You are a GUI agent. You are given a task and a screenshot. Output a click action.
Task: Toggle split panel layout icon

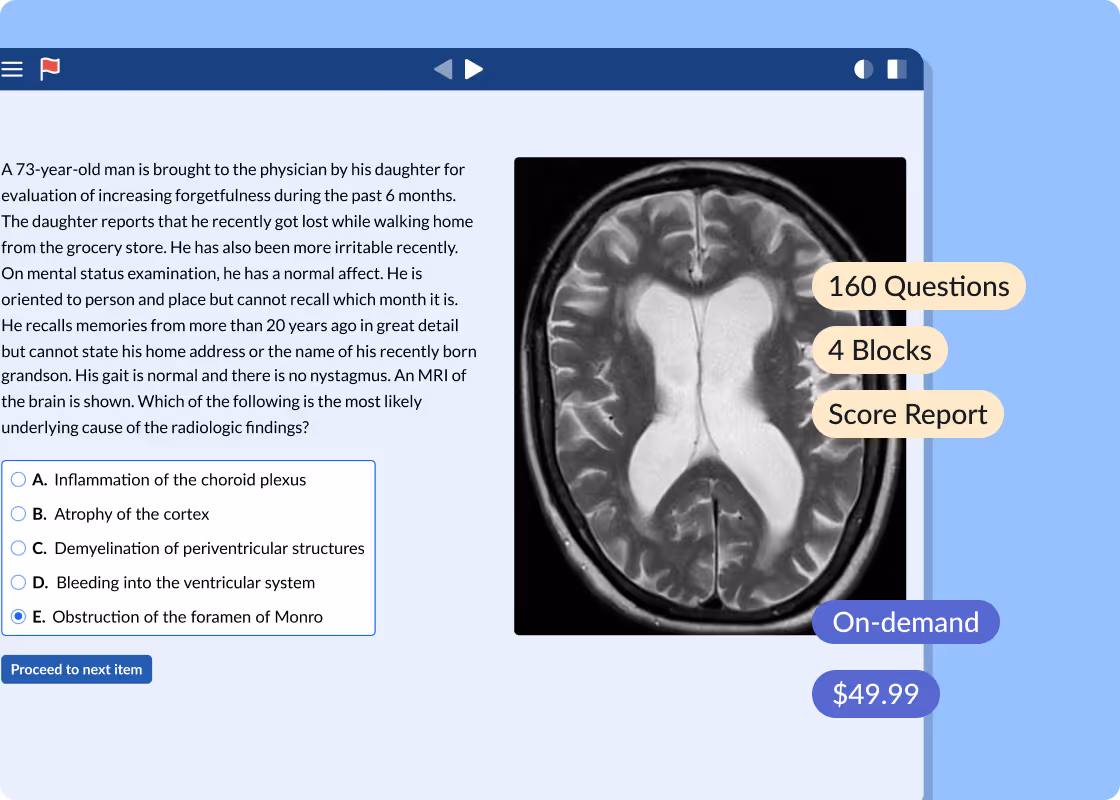tap(896, 69)
